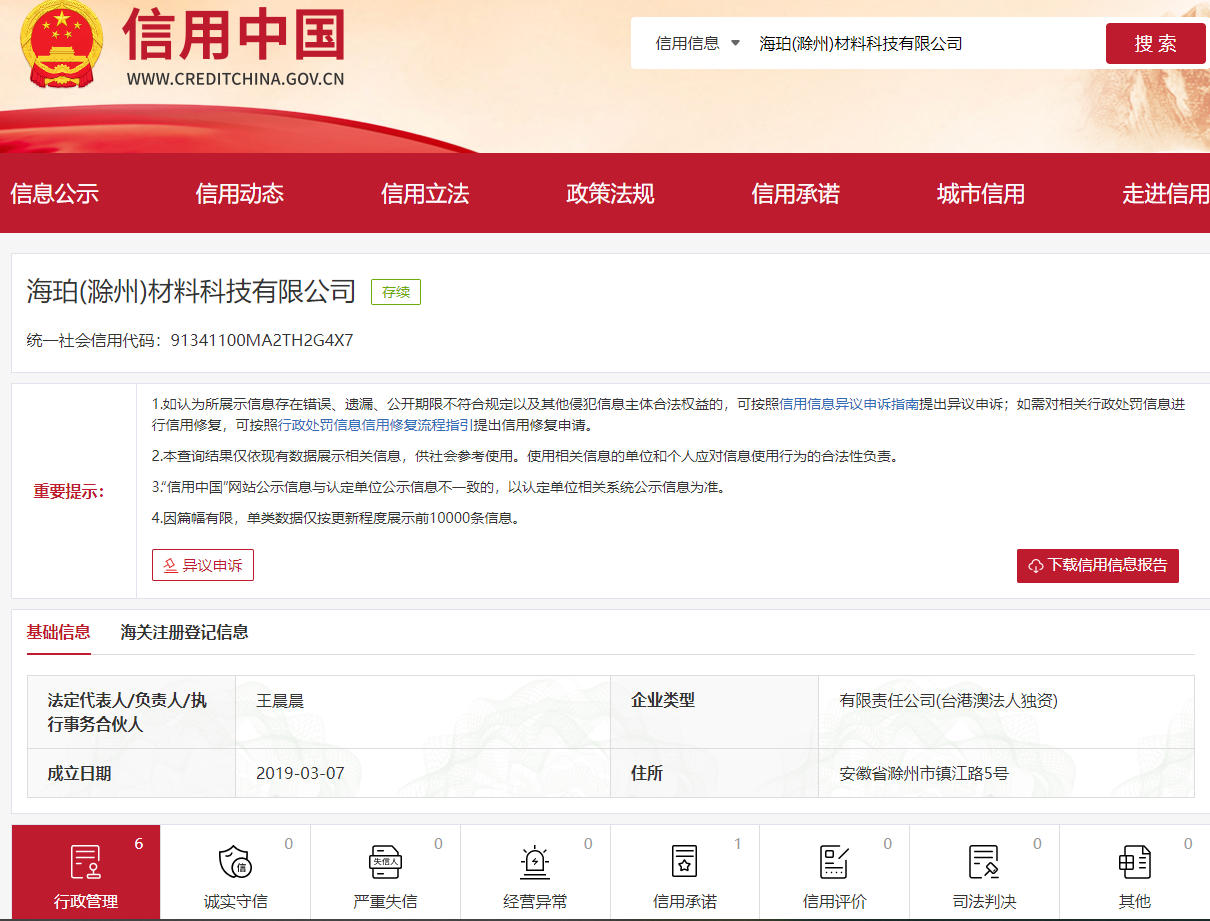The width and height of the screenshot is (1210, 921).
Task: Open the 政策法规 menu
Action: 610,194
